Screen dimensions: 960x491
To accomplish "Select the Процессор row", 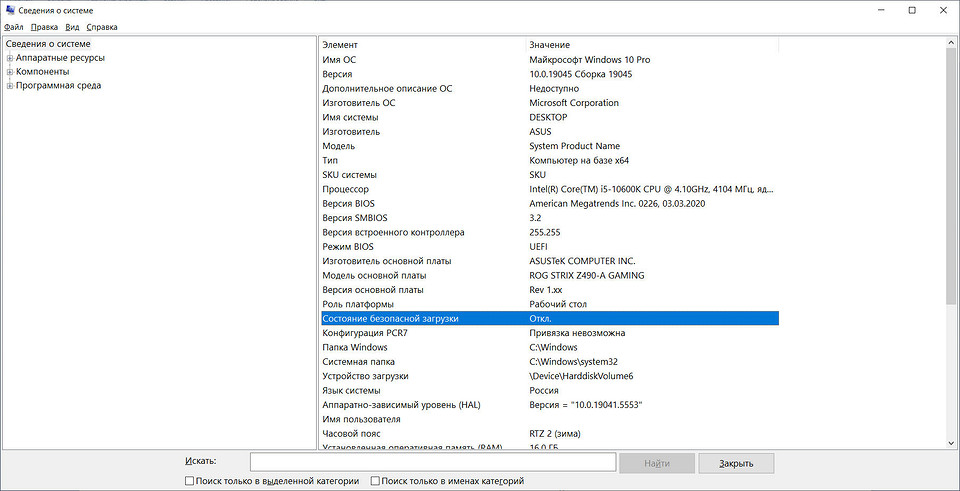I will click(346, 189).
